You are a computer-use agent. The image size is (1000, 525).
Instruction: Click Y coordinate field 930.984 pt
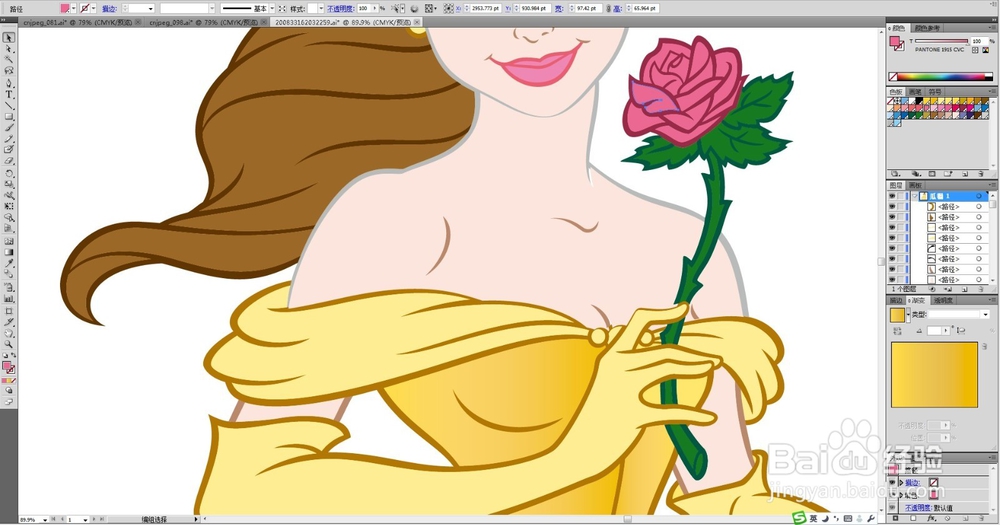point(534,8)
